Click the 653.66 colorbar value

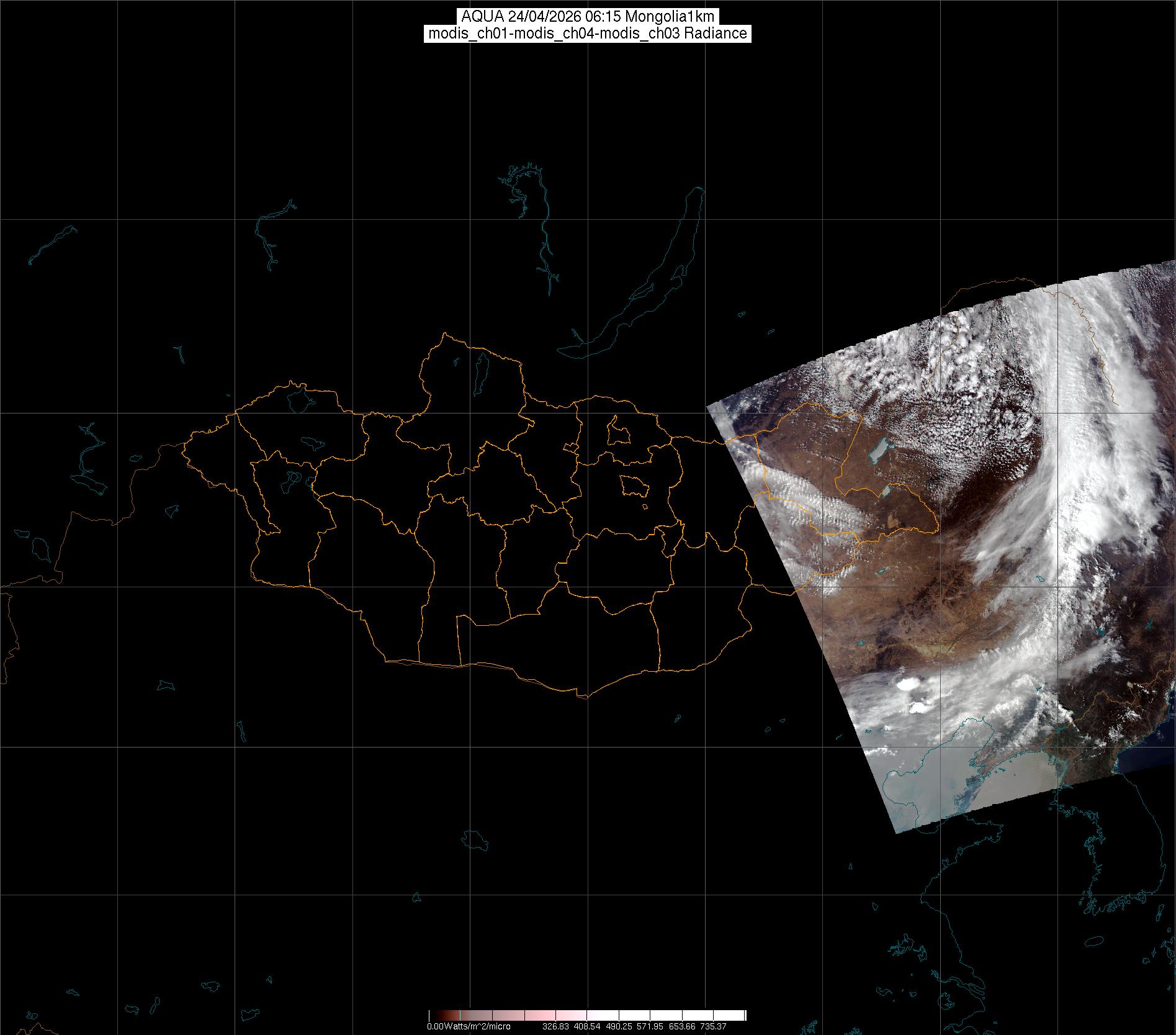pyautogui.click(x=682, y=1027)
